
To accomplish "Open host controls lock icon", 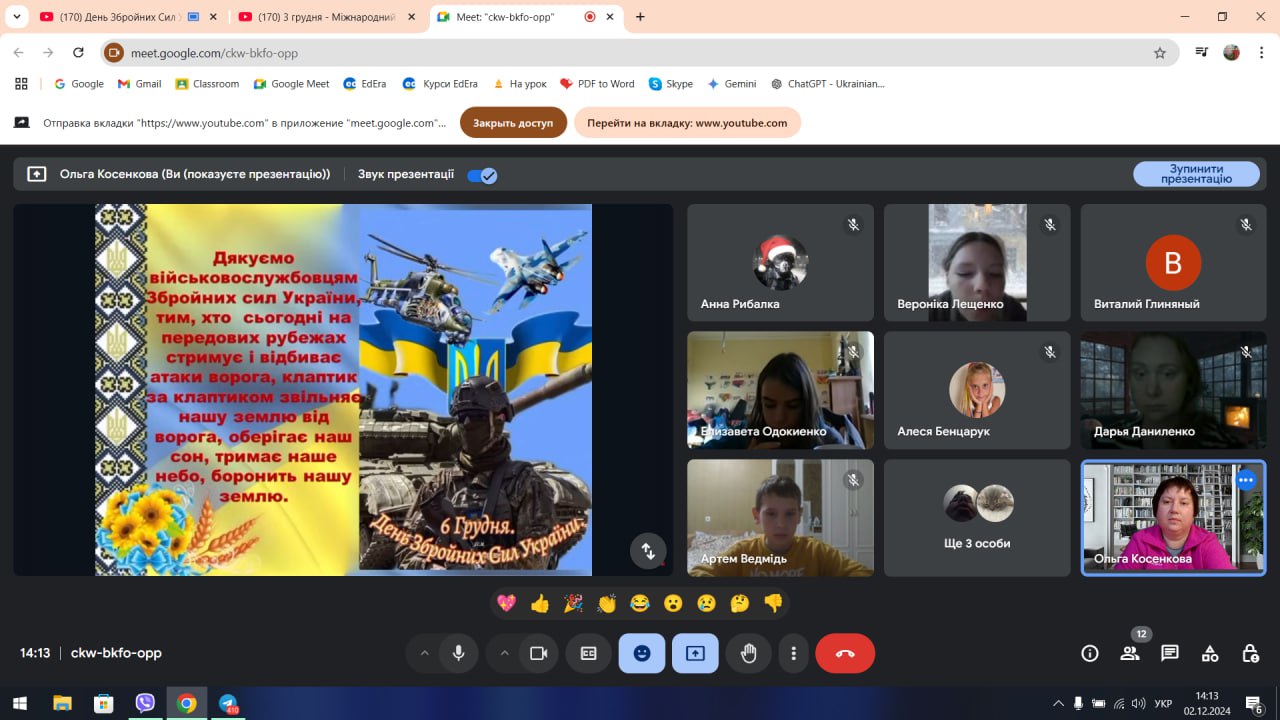I will pos(1250,653).
